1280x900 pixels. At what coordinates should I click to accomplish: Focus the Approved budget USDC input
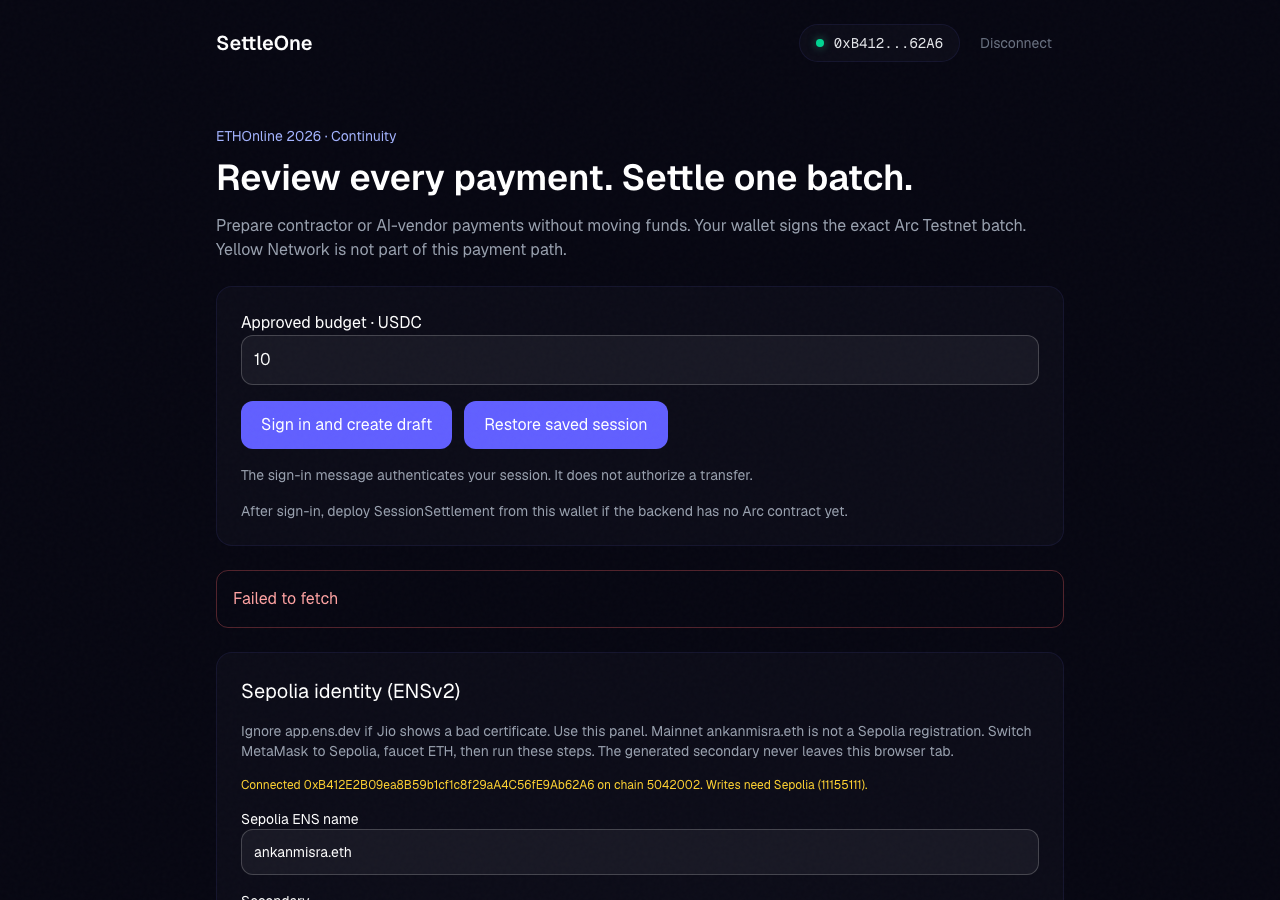pos(640,360)
